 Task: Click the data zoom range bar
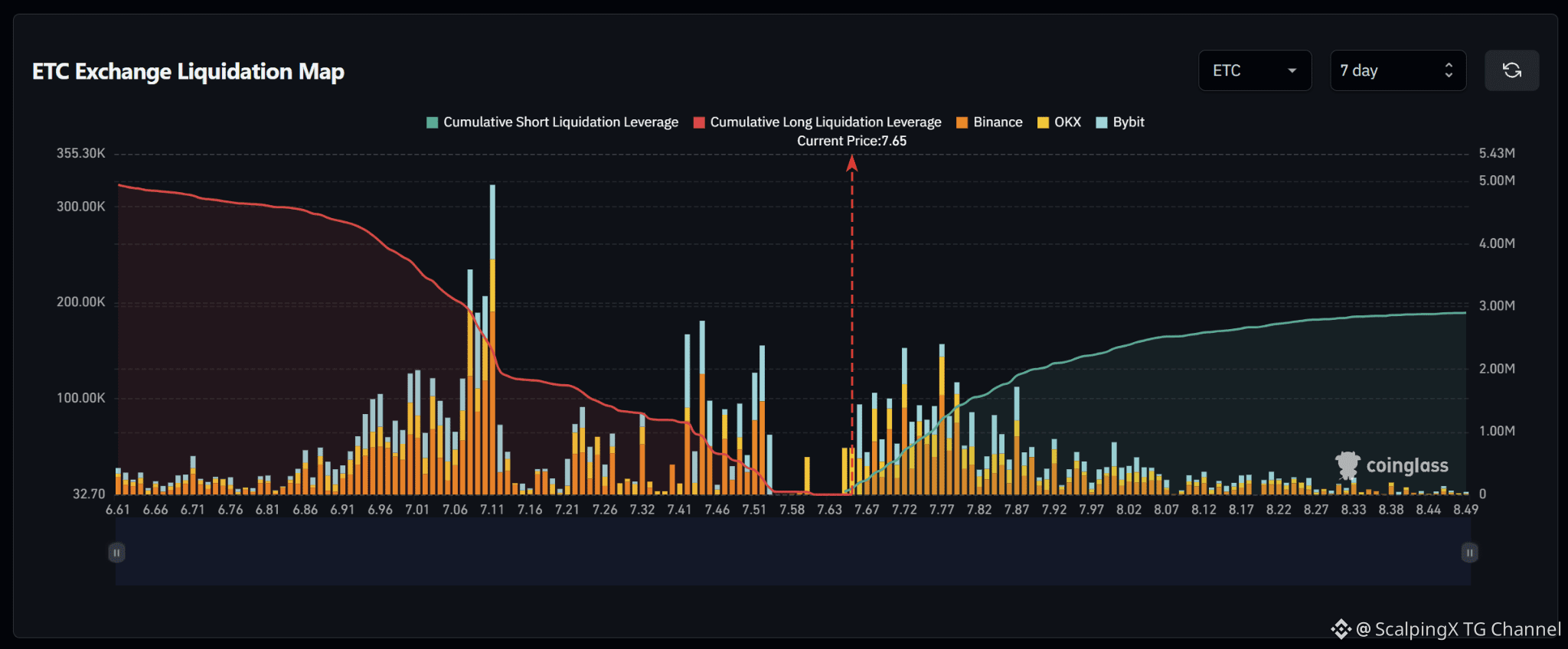coord(792,552)
